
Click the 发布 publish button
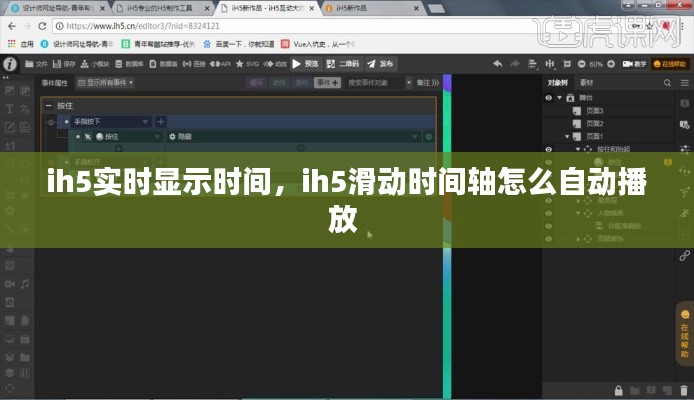tap(380, 64)
